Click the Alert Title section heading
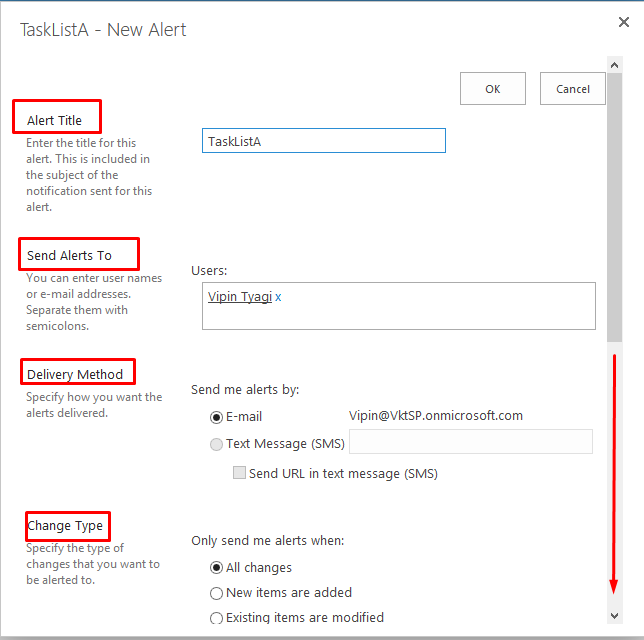644x640 pixels. point(55,121)
